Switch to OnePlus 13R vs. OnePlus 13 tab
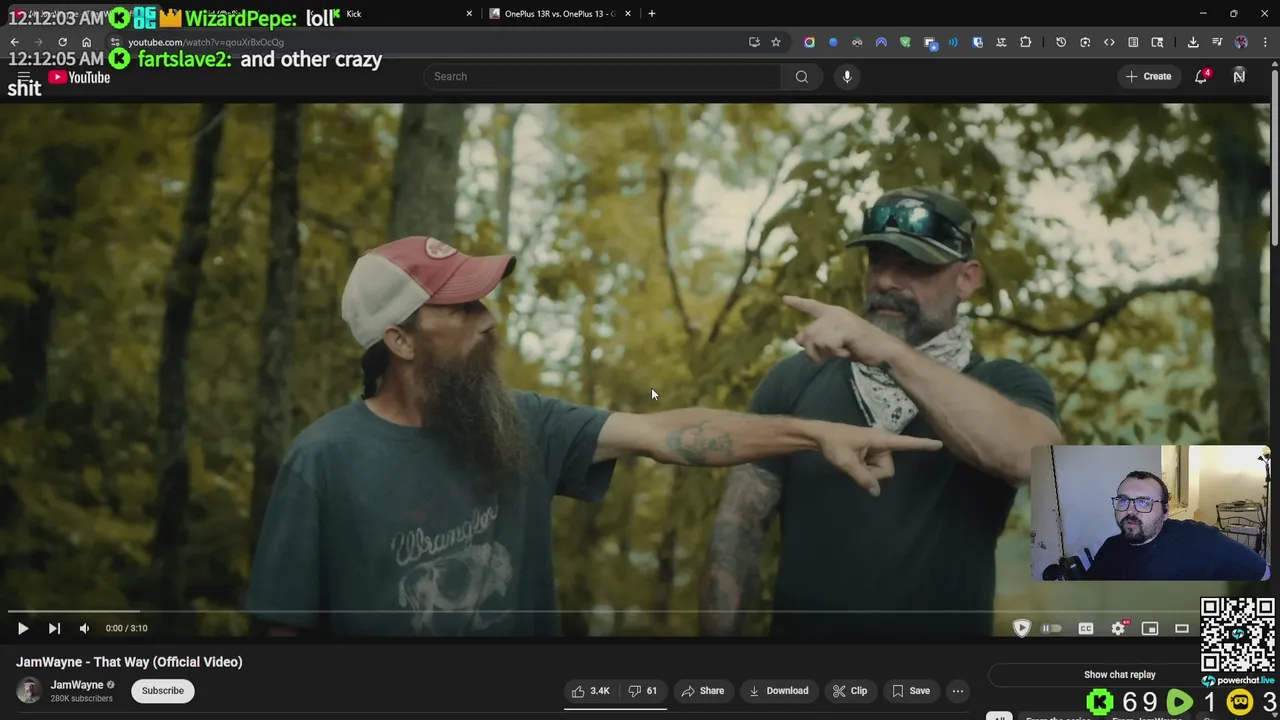 pyautogui.click(x=560, y=14)
